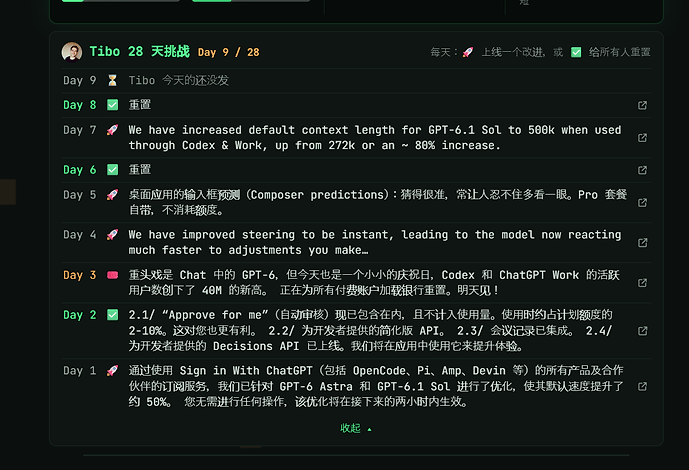Select the Day 8 label

click(x=80, y=105)
